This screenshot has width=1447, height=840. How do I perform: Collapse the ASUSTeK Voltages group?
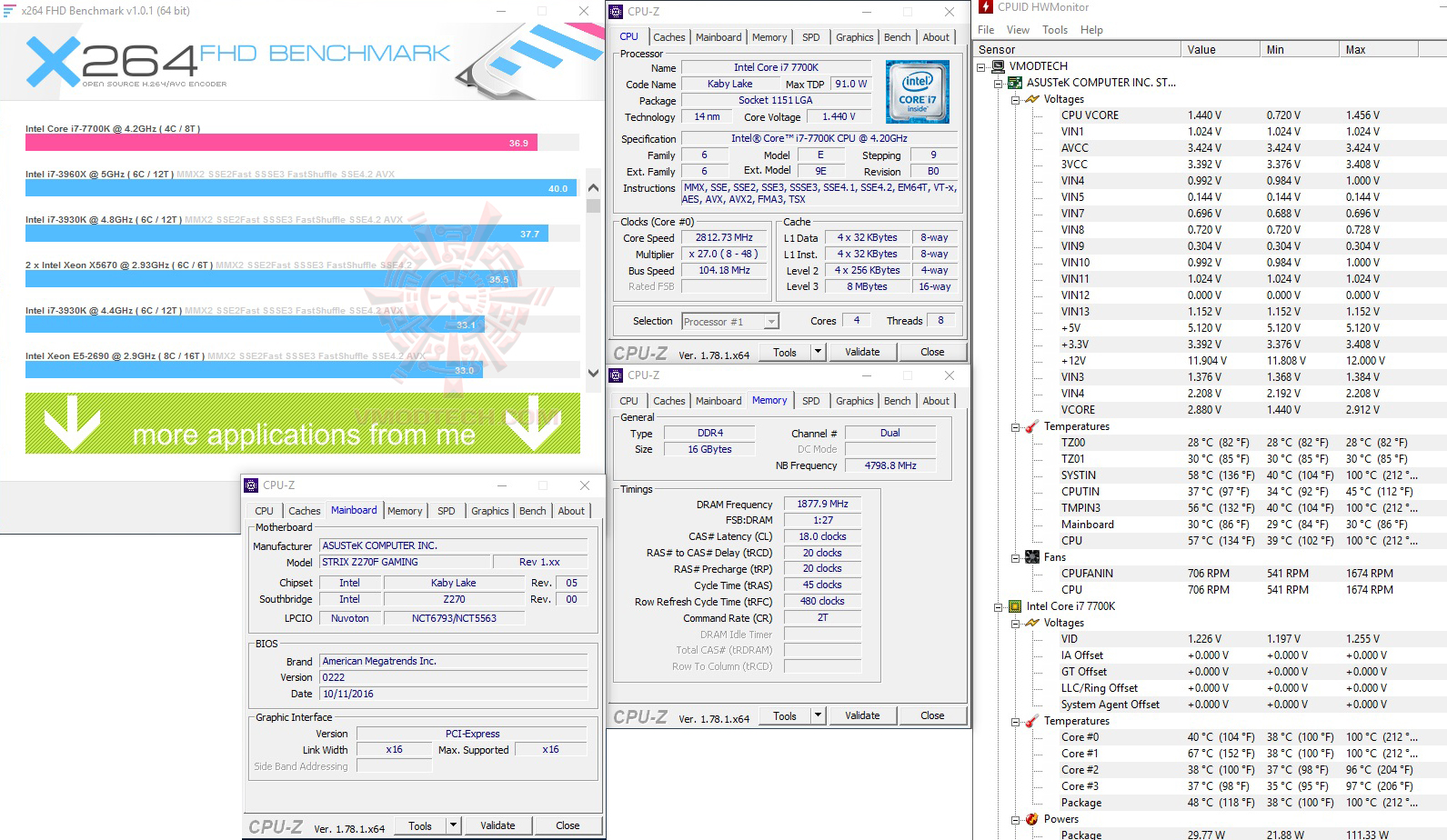point(1015,99)
